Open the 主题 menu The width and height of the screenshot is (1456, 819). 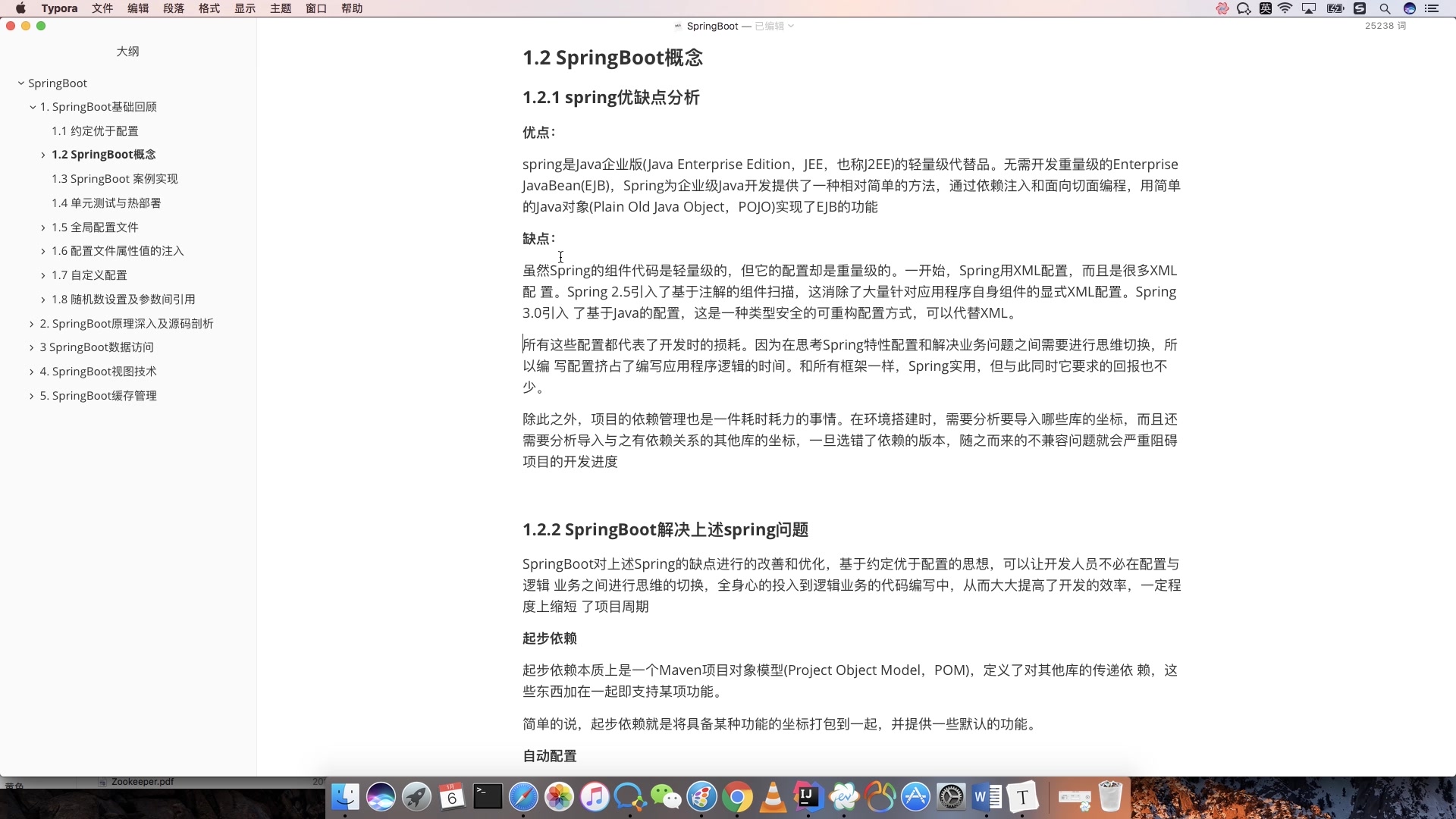click(x=280, y=8)
